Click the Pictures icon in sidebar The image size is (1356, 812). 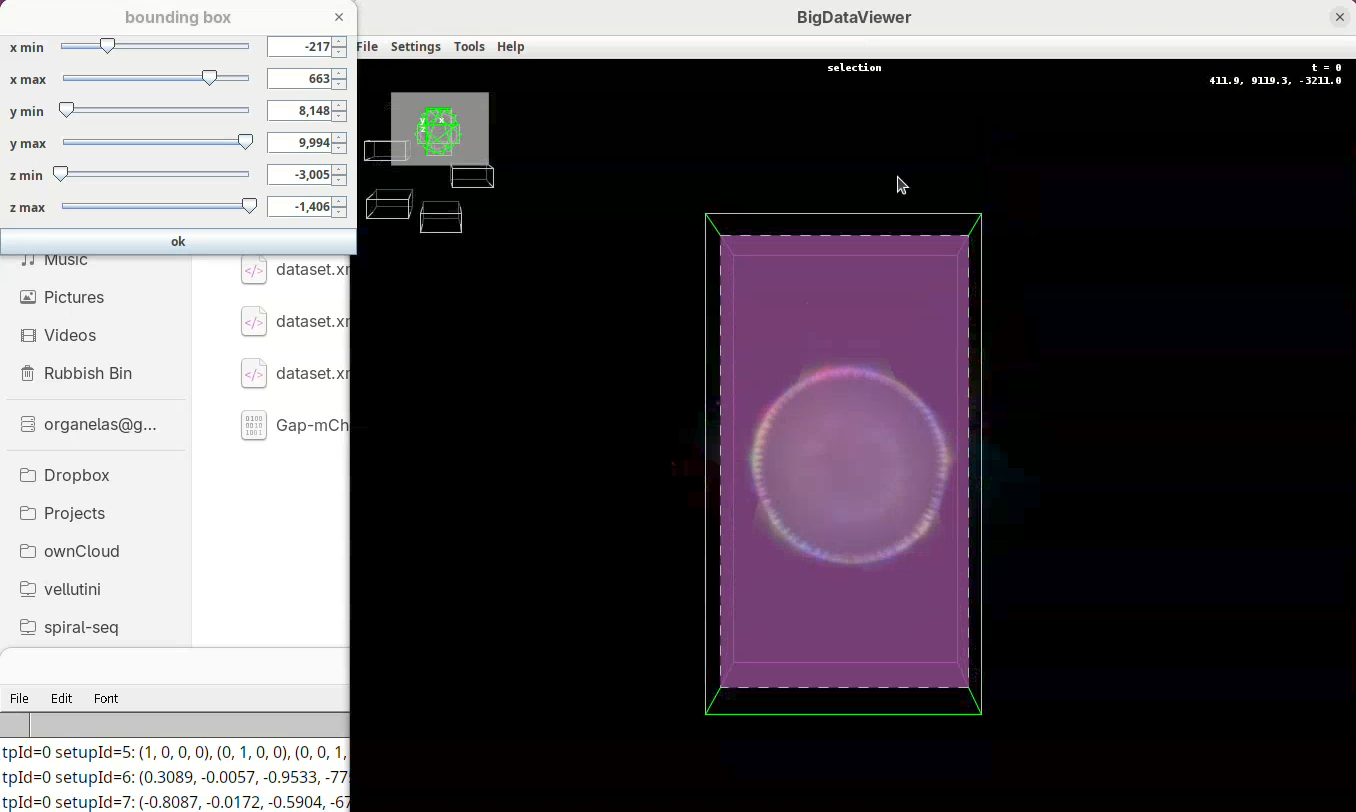click(28, 297)
